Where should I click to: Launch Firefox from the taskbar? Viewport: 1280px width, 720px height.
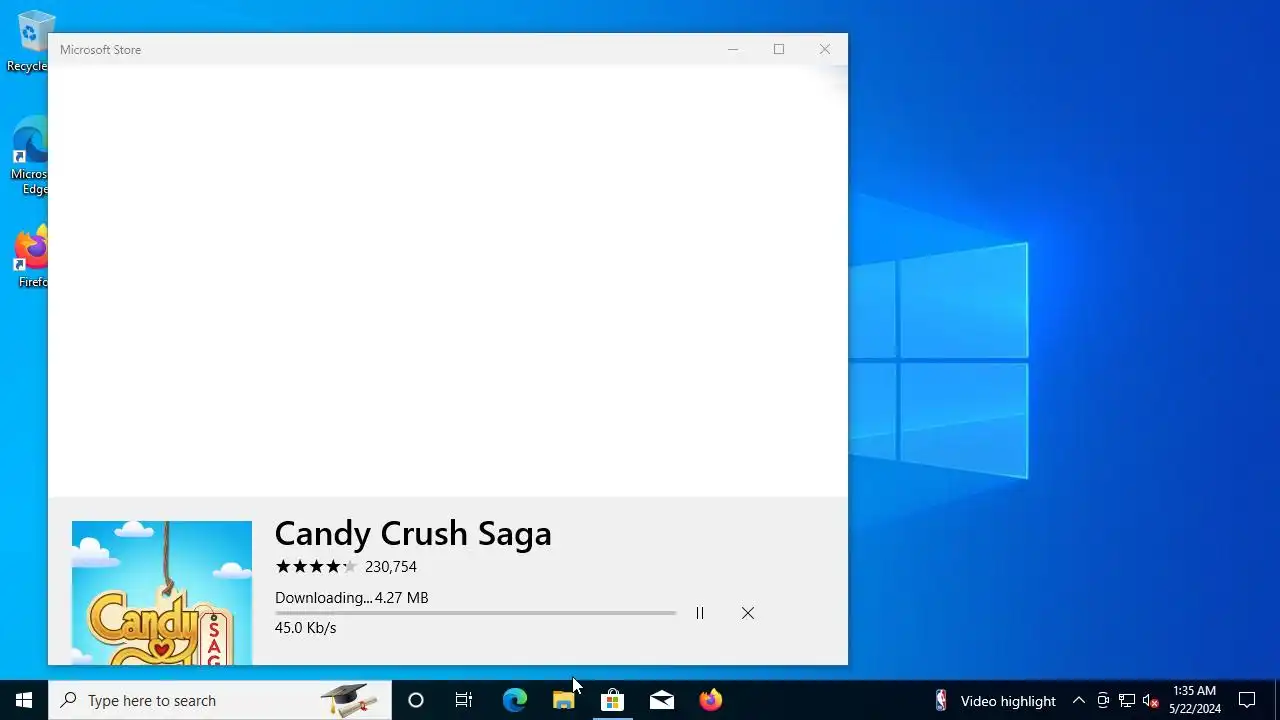click(710, 700)
